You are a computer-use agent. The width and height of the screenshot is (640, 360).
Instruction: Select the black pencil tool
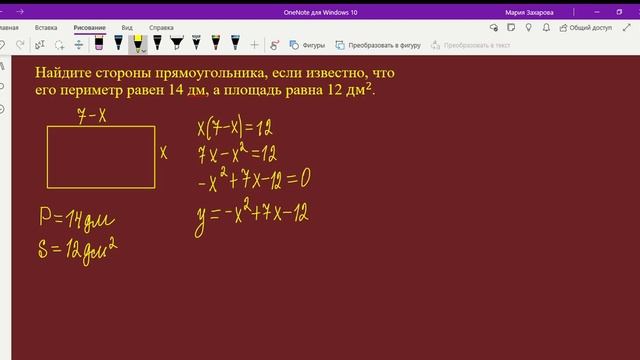coord(196,43)
